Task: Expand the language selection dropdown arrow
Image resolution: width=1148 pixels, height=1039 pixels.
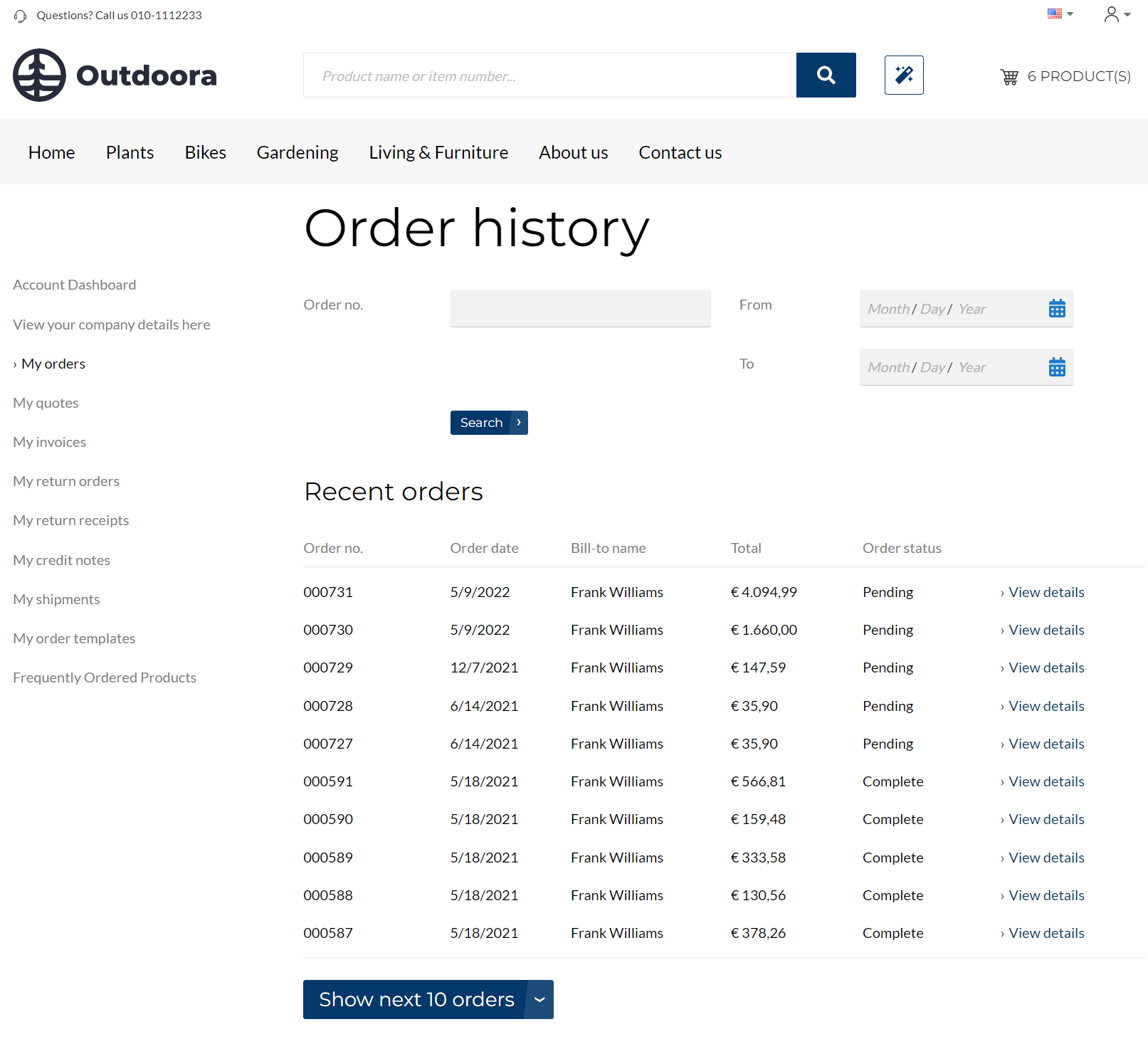Action: pos(1069,14)
